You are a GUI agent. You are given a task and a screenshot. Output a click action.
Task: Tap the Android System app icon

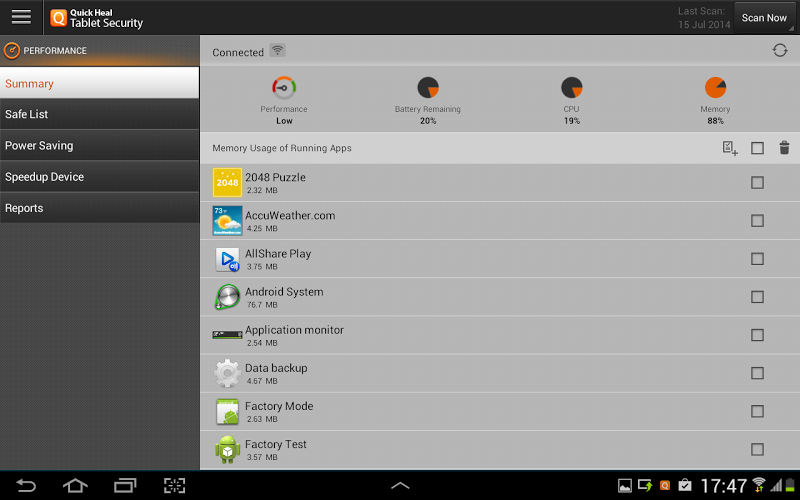[227, 297]
